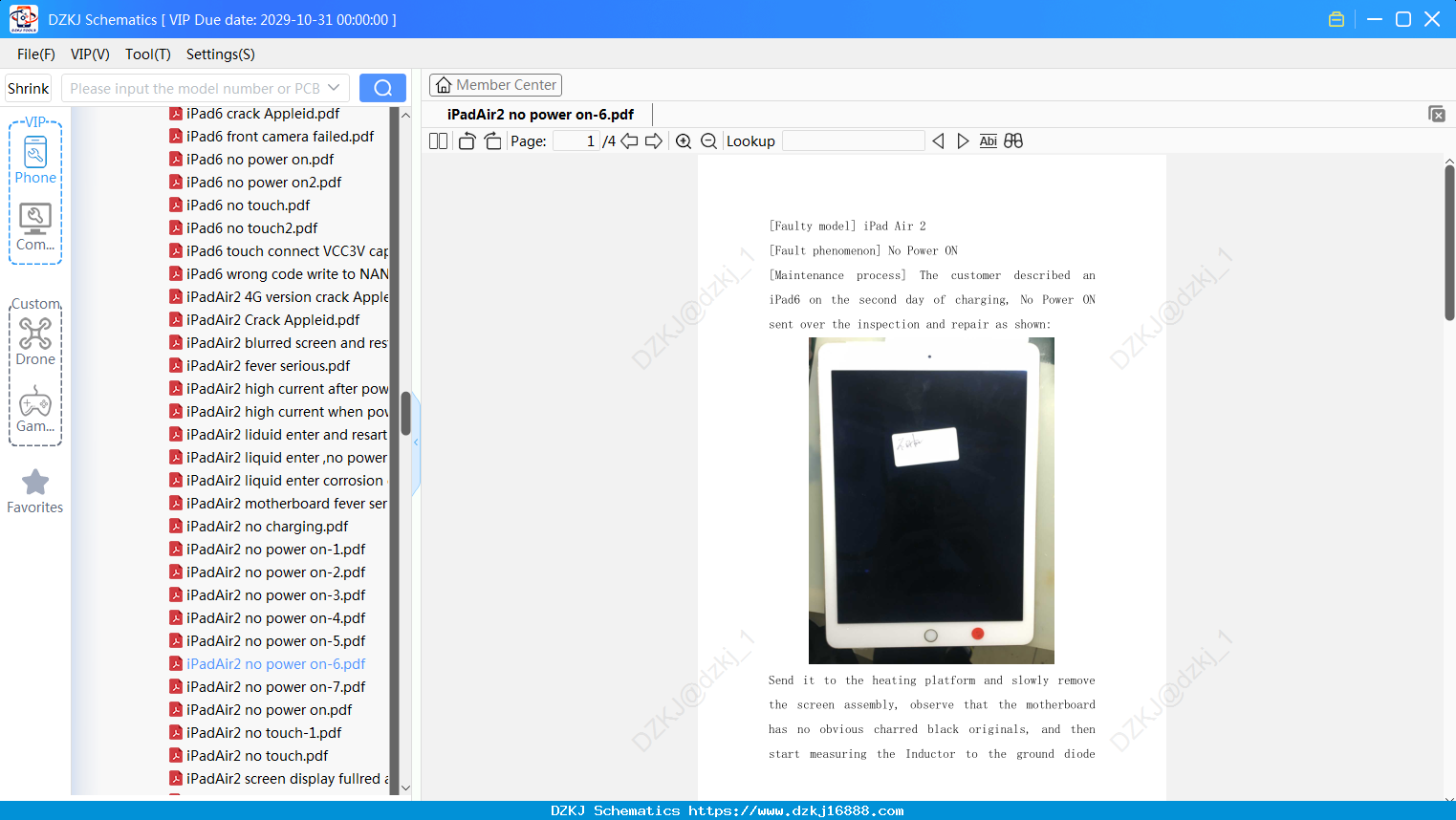
Task: Open iPad6 crack Appleid.pdf
Action: 263,114
